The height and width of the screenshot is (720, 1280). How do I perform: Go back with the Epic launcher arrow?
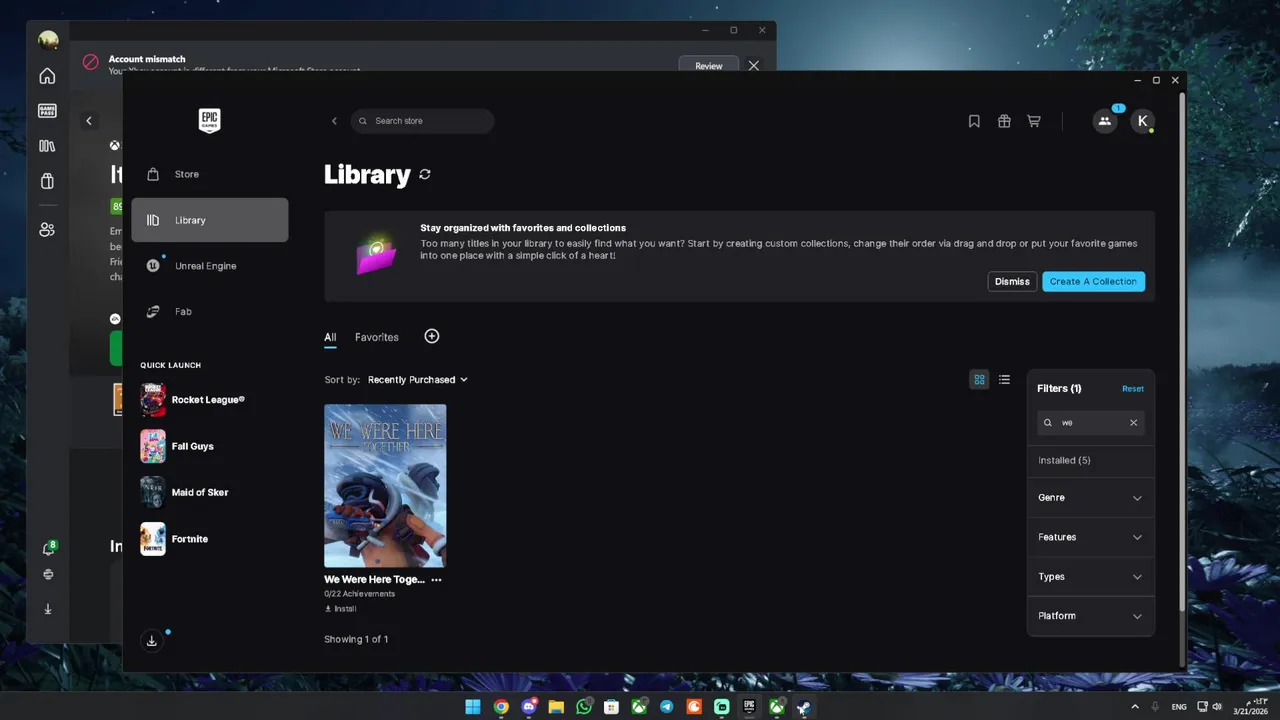click(x=334, y=121)
